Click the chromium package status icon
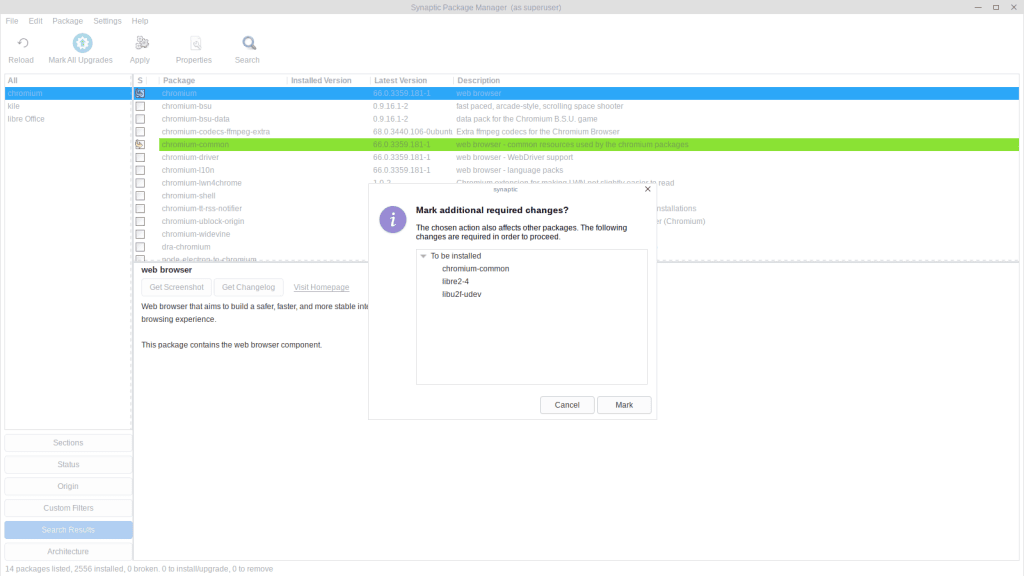The height and width of the screenshot is (576, 1024). [x=140, y=93]
